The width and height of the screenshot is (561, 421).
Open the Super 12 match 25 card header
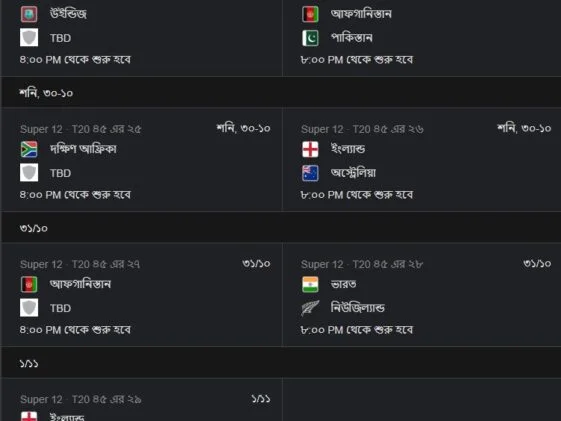click(x=81, y=129)
